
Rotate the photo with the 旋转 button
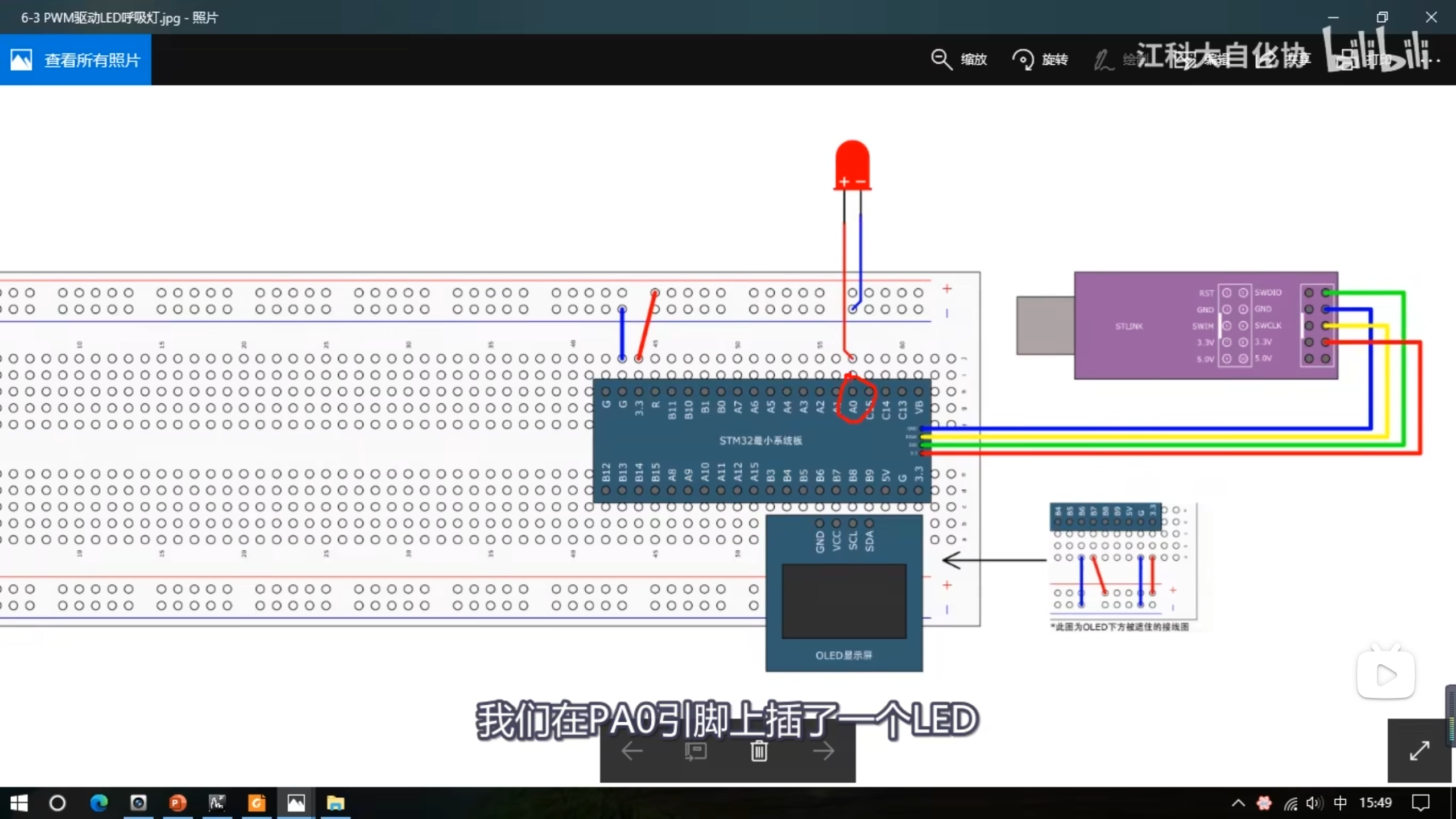coord(1023,59)
